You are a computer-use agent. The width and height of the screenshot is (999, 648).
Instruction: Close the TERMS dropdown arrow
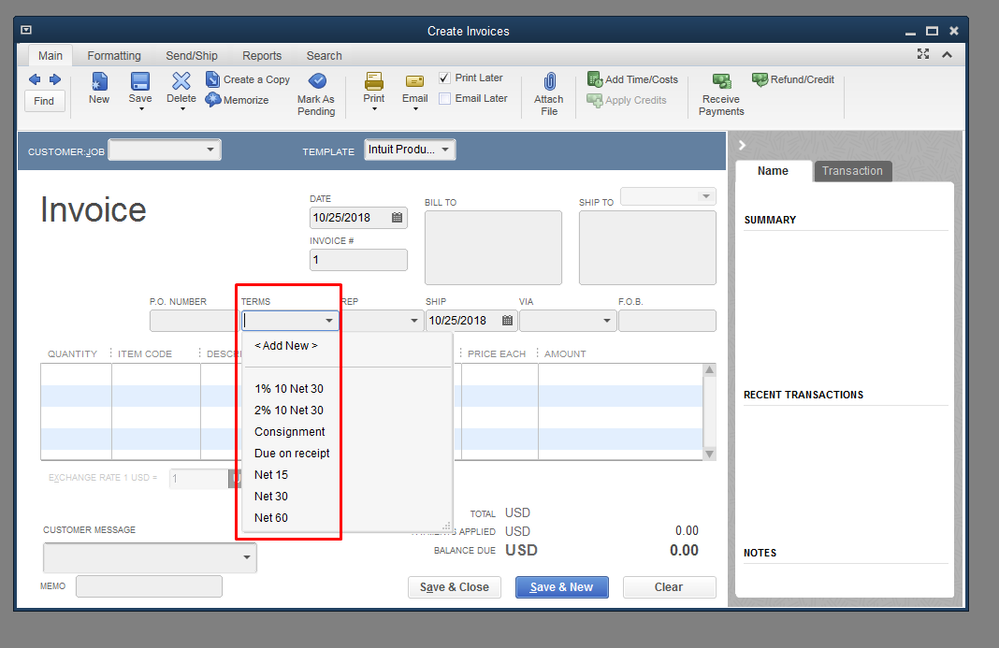(x=329, y=320)
